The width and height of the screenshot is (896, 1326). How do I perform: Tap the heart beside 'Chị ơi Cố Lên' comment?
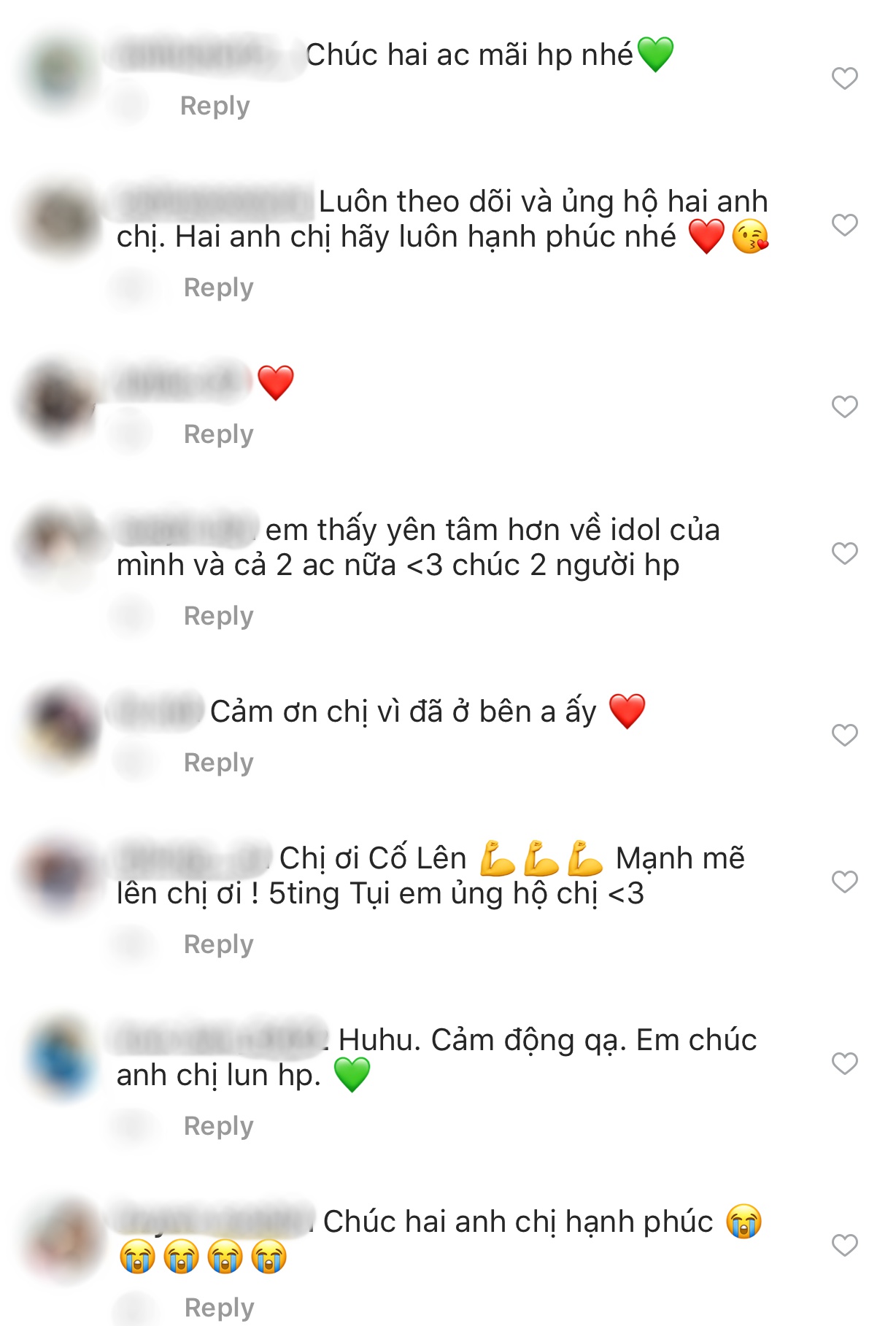[x=844, y=882]
